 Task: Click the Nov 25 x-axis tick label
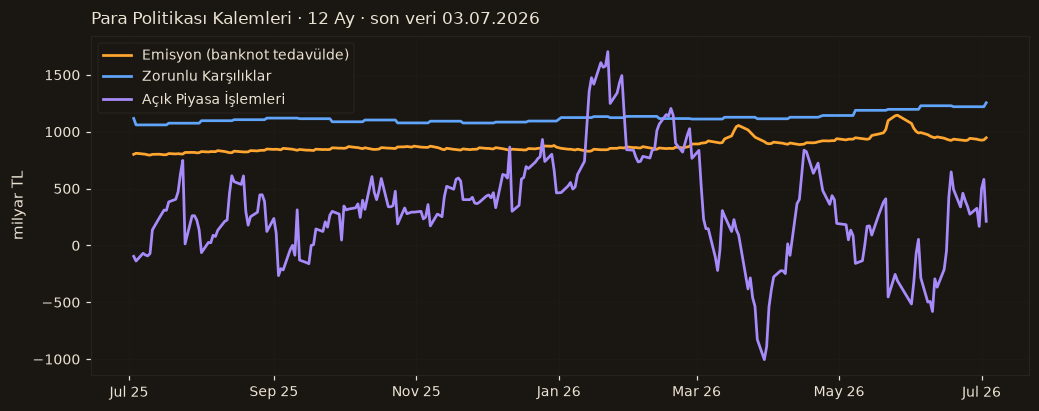point(416,392)
